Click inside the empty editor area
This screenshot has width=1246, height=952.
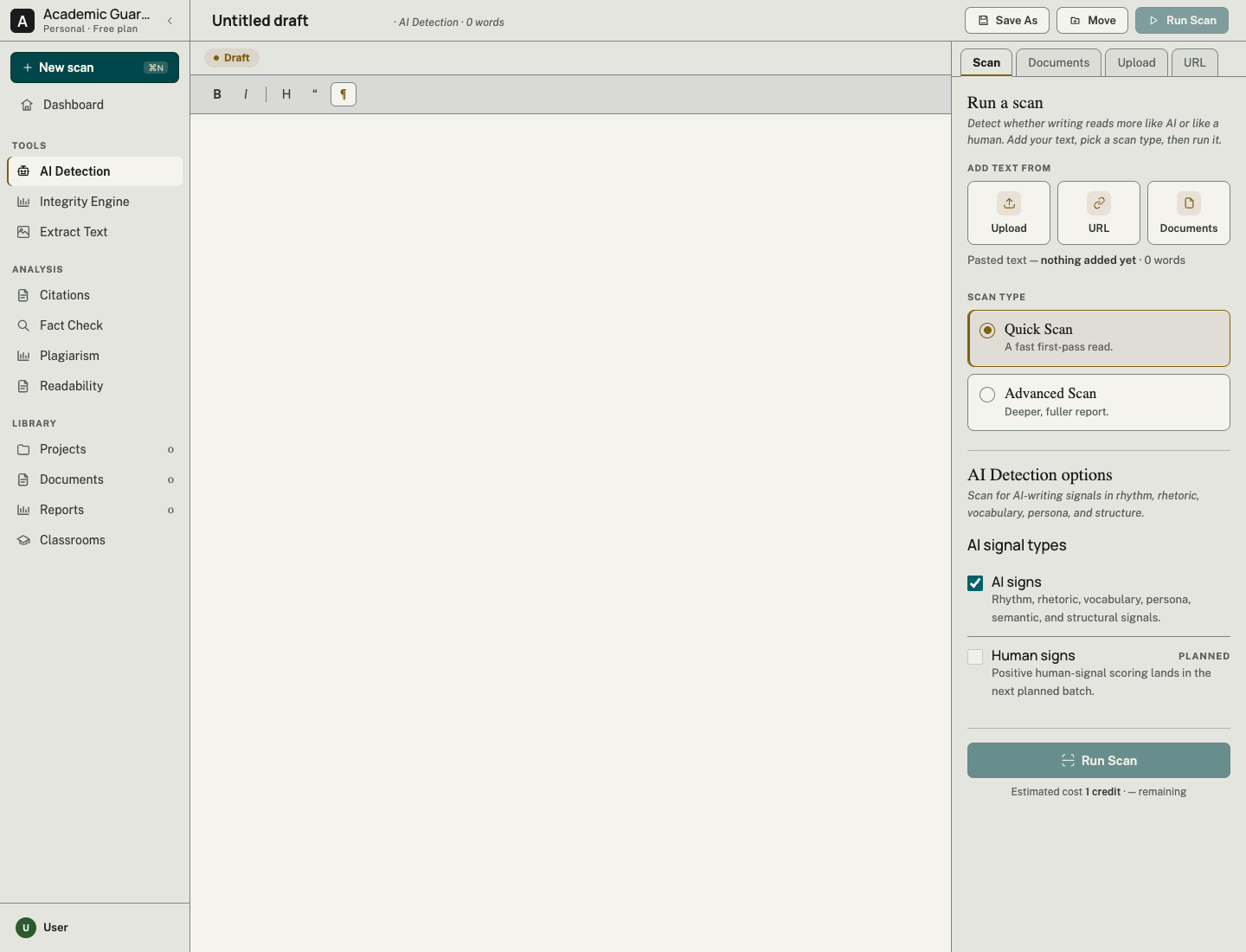[571, 532]
